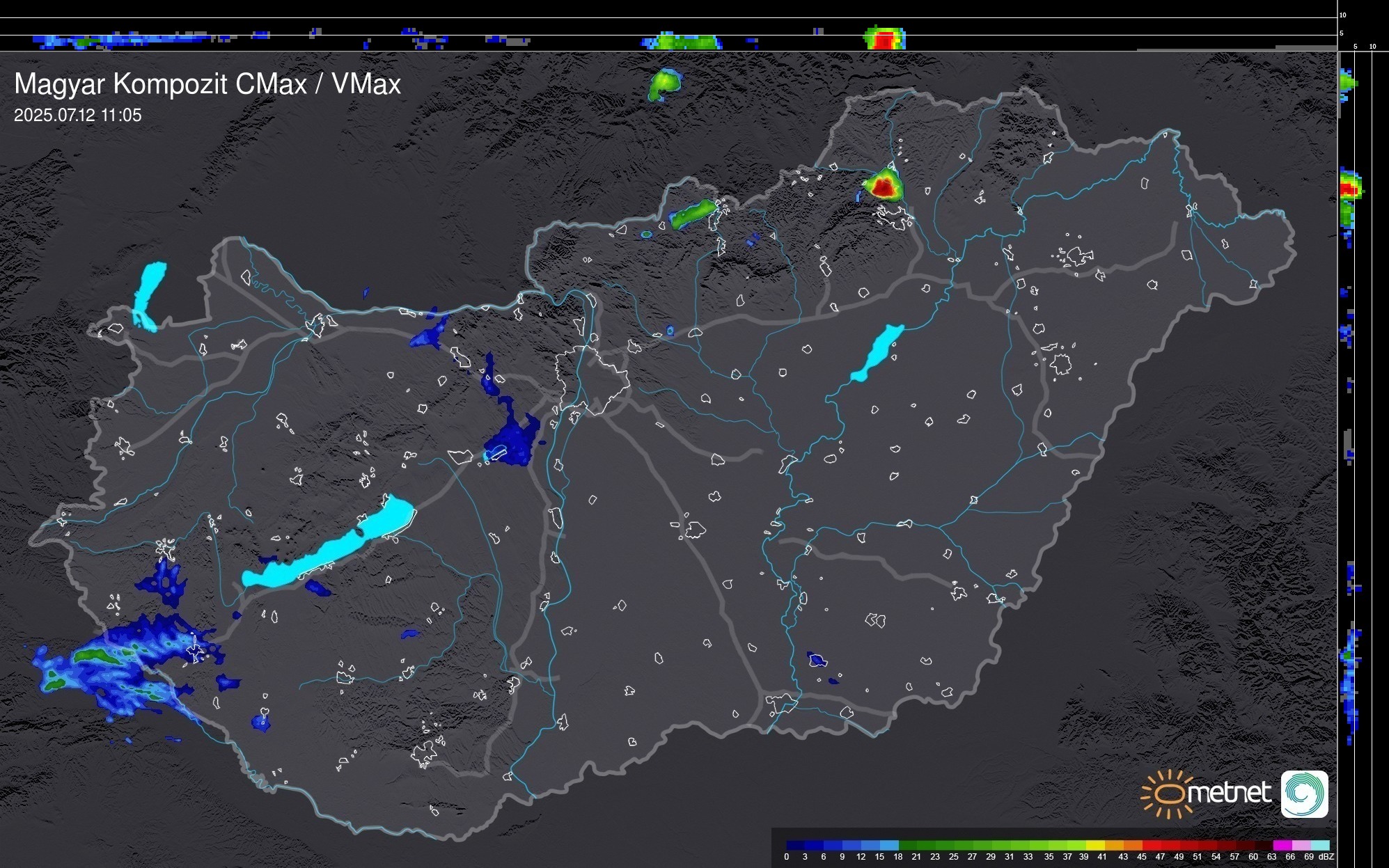
Task: Click the yellow 39 dBZ legend swatch
Action: pyautogui.click(x=1094, y=845)
